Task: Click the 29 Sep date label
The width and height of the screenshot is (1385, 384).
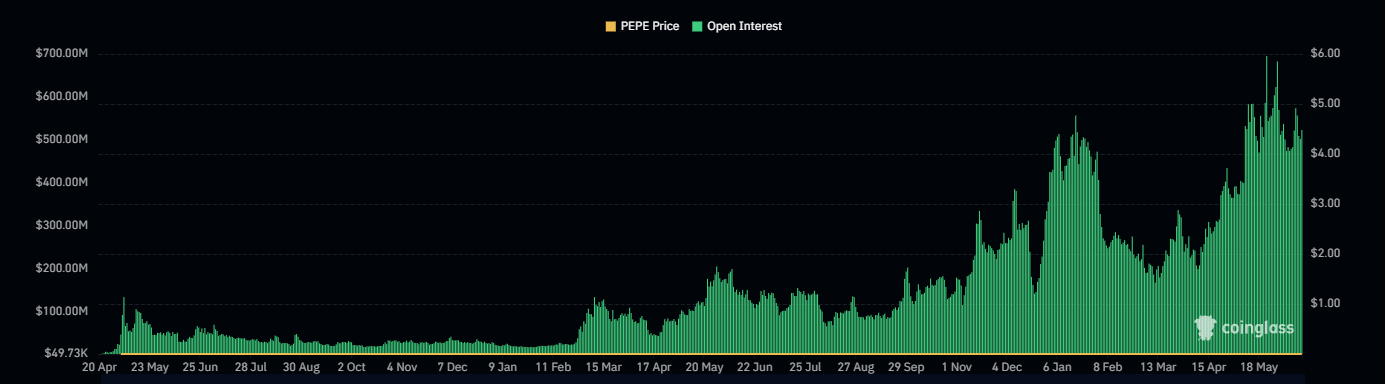Action: [906, 368]
